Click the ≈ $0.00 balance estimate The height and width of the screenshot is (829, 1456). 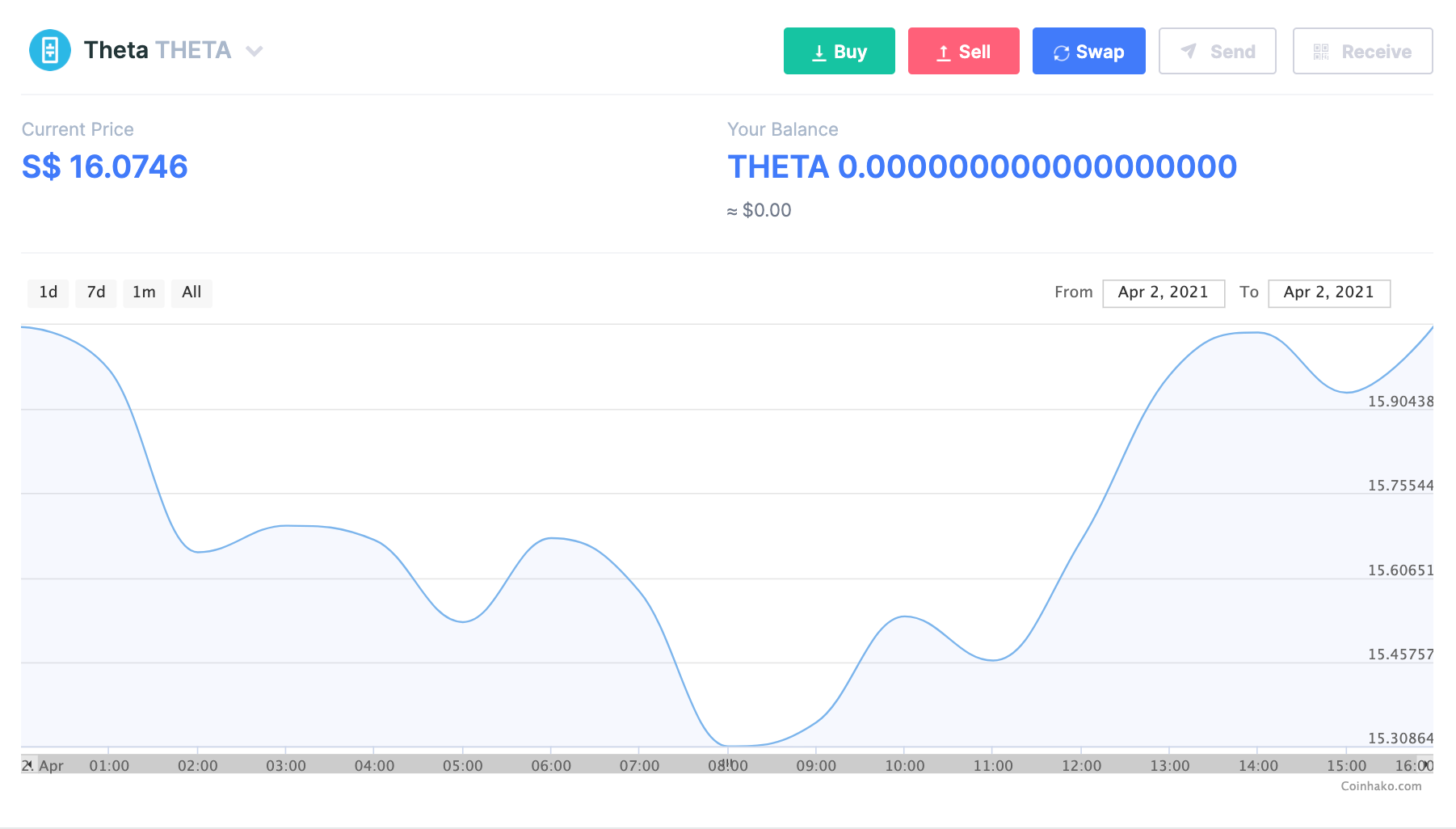click(759, 211)
